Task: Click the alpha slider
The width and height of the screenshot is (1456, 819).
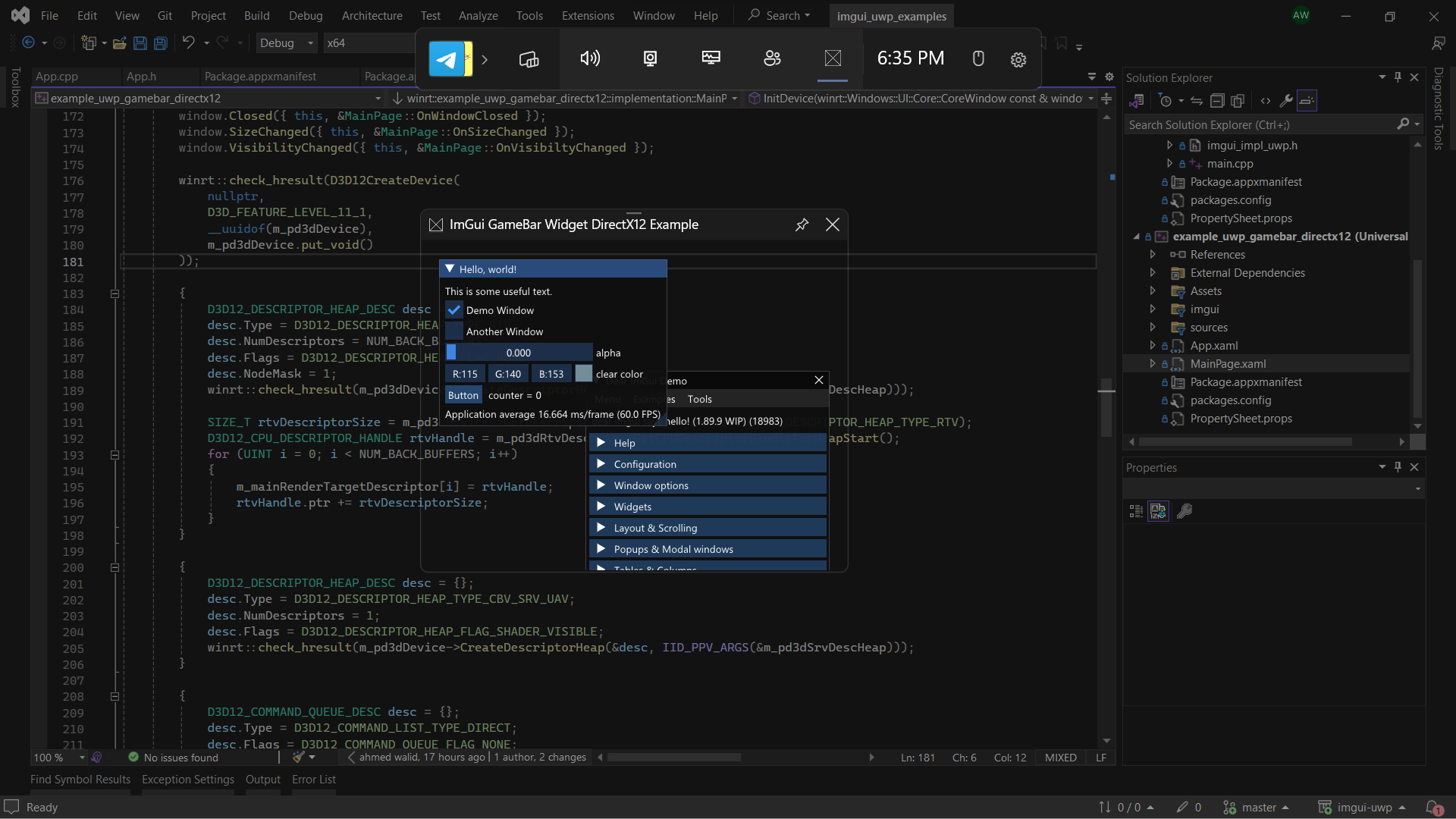Action: [519, 353]
